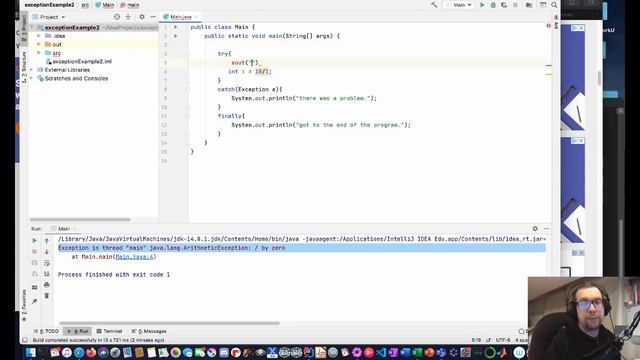640x360 pixels.
Task: Minimize the Run tool window
Action: pos(546,229)
